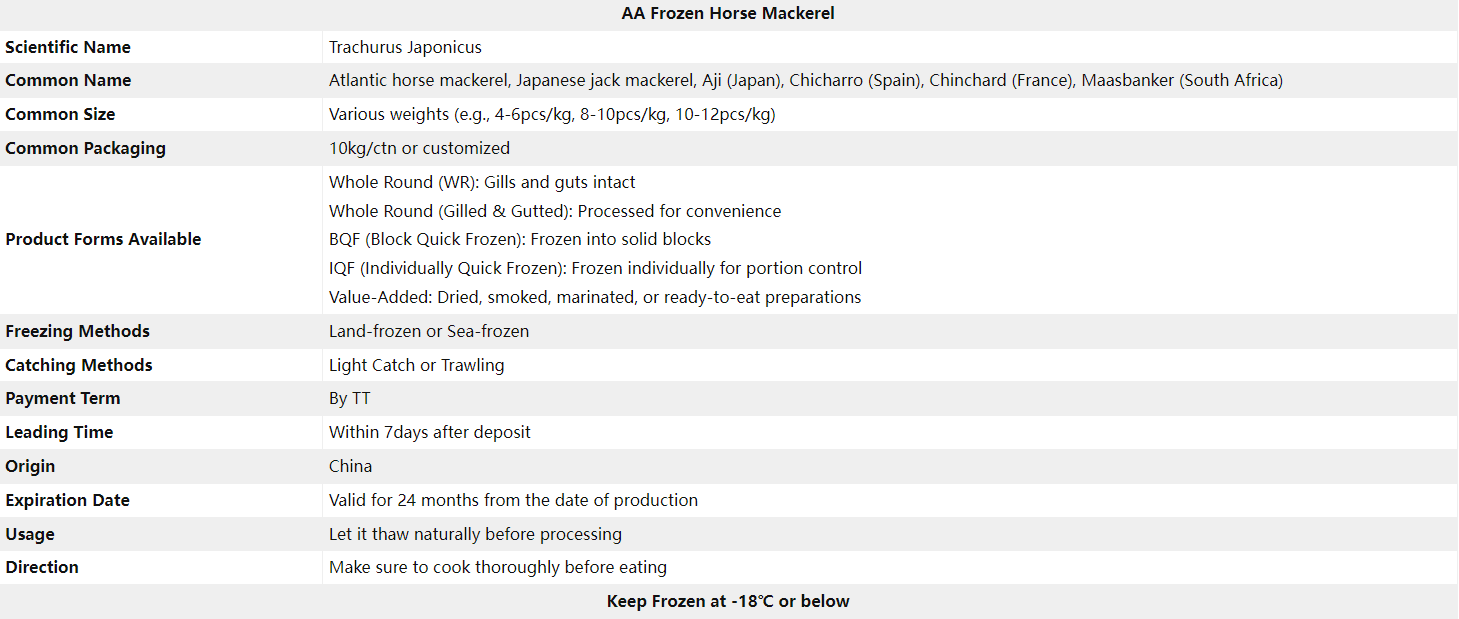Click the BQF Block Quick Frozen line
This screenshot has width=1459, height=619.
520,239
